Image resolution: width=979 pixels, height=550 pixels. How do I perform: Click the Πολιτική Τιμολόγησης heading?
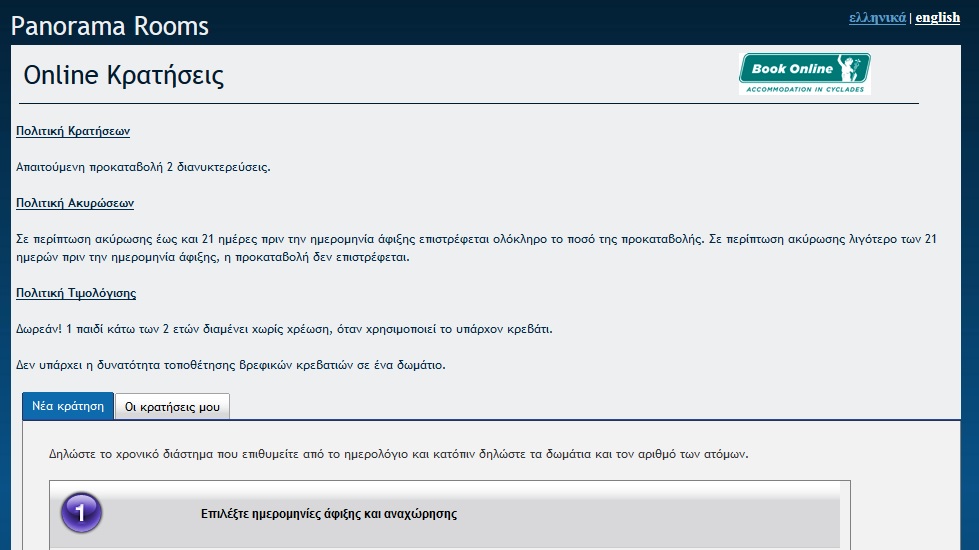(x=76, y=293)
